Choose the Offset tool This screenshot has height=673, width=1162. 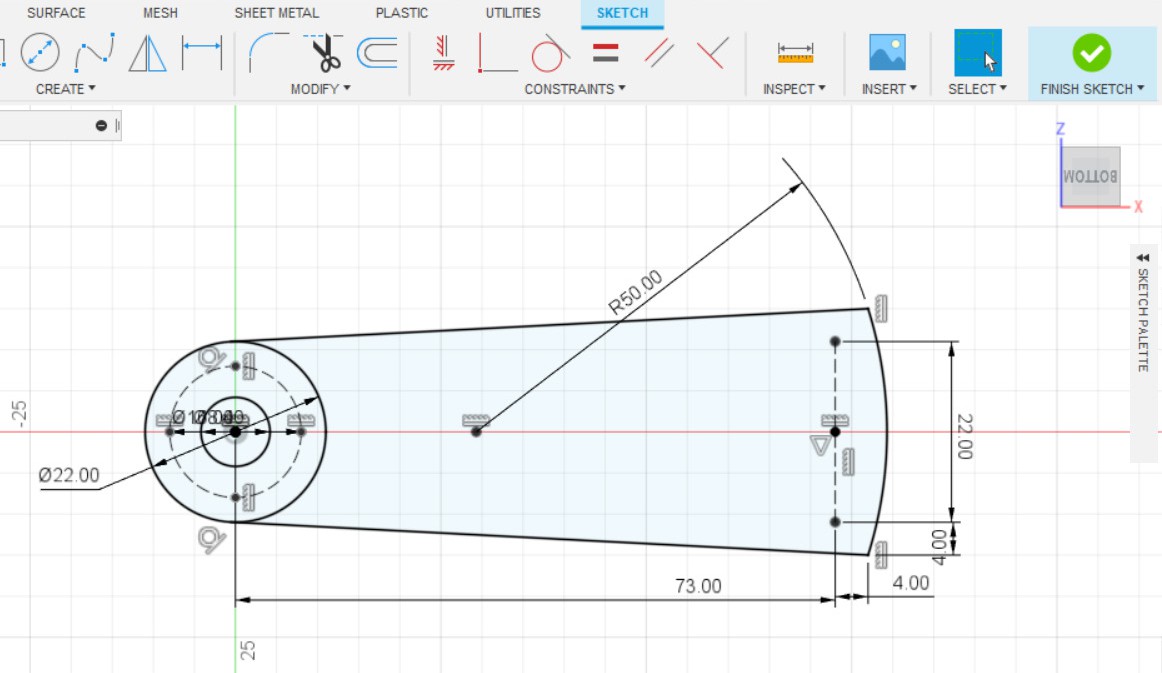[x=377, y=52]
